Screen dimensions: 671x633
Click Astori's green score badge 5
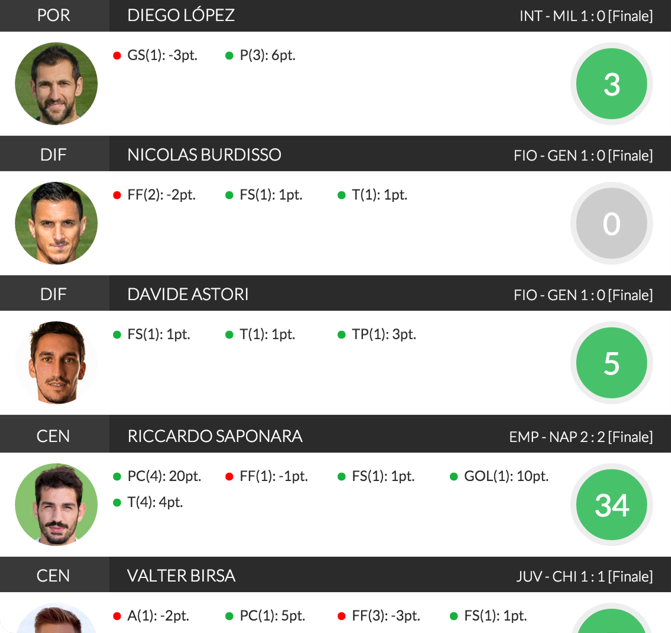[611, 363]
